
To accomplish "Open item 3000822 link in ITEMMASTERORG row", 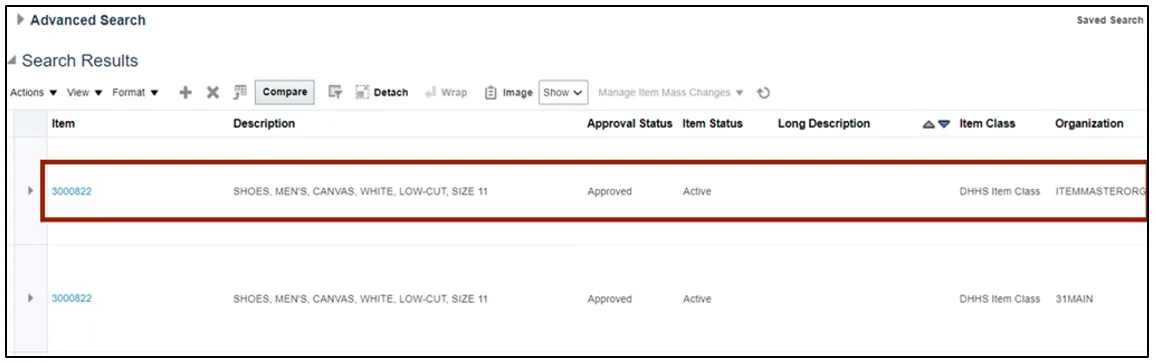I will 72,191.
